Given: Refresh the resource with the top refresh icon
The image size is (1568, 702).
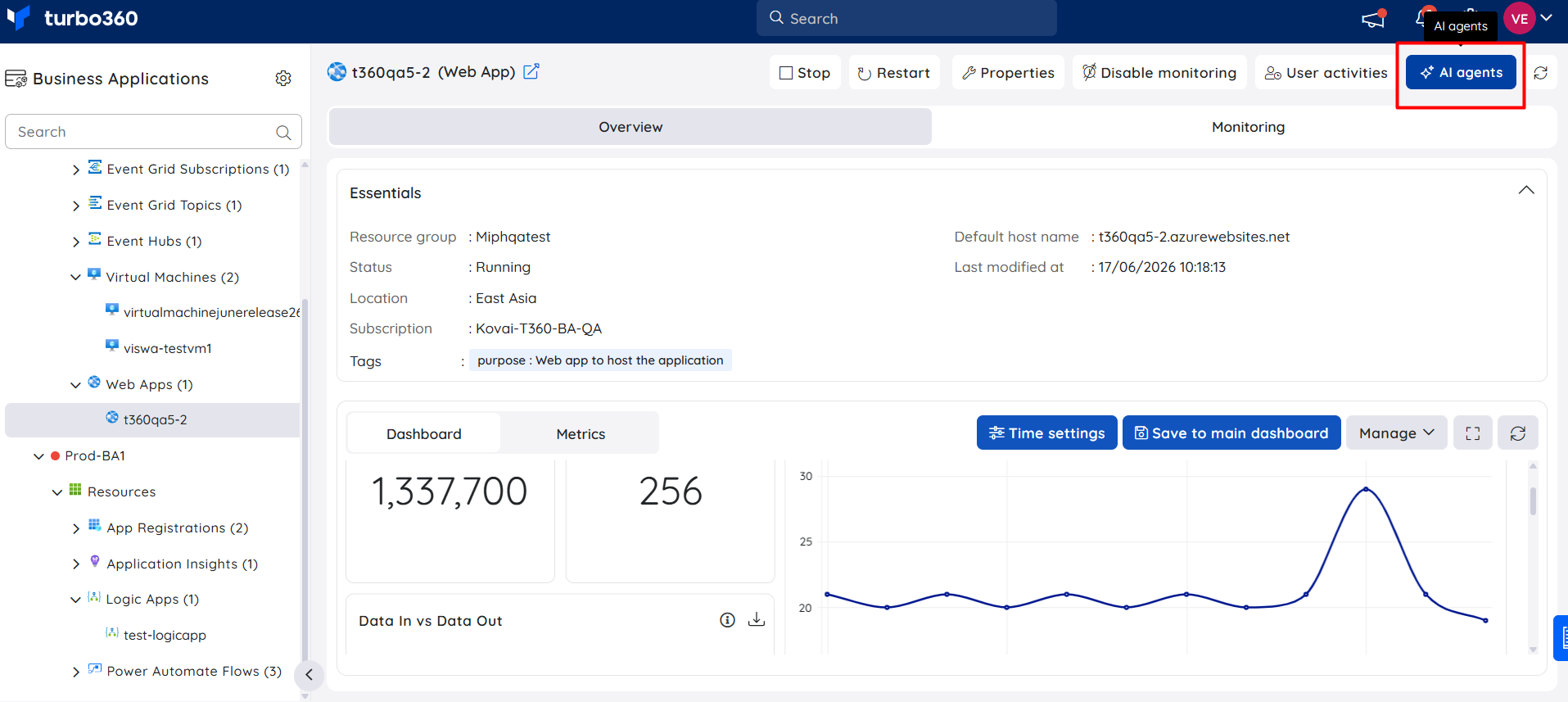Looking at the screenshot, I should (1540, 73).
